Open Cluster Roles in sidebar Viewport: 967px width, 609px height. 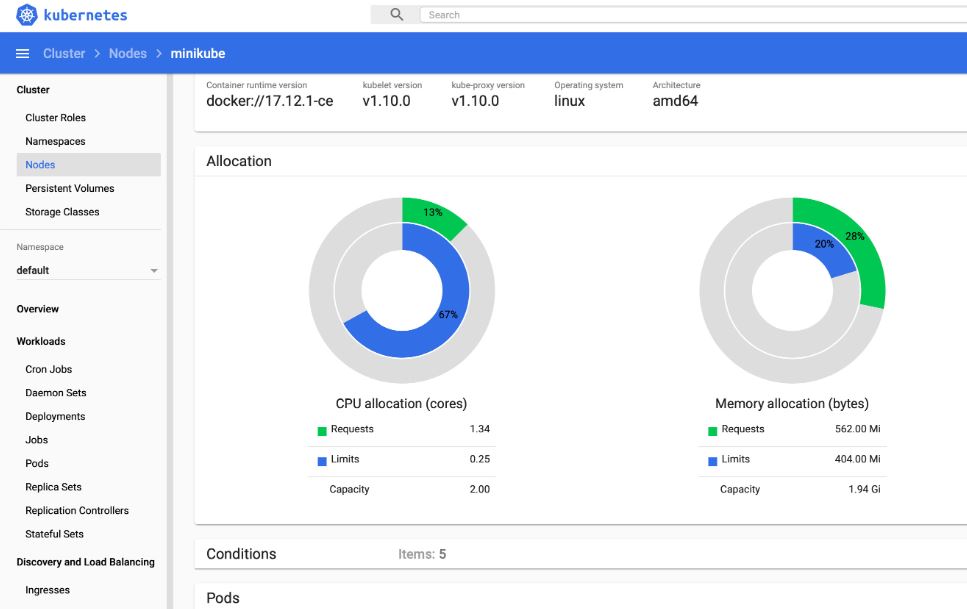pos(56,117)
